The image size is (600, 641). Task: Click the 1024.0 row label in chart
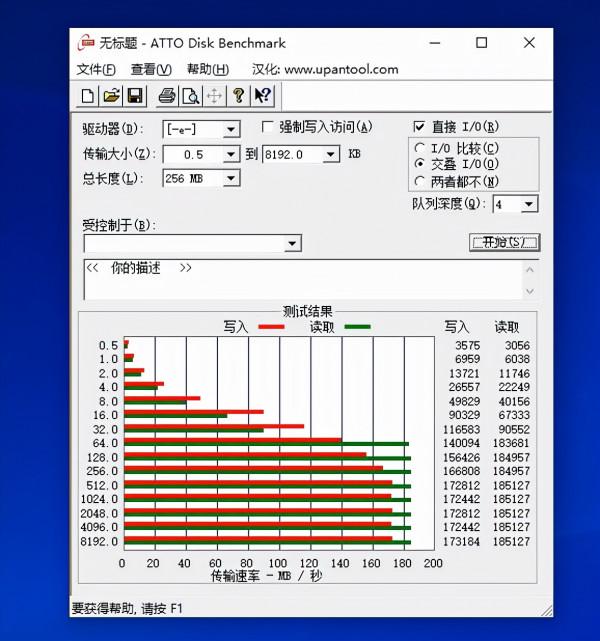(x=99, y=499)
